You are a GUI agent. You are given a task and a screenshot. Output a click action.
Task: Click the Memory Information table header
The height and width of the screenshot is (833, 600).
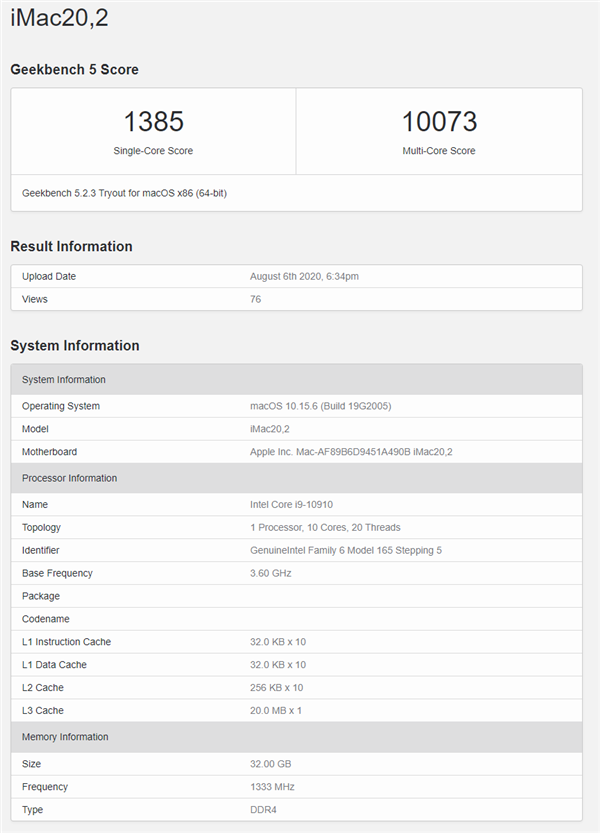tap(297, 737)
